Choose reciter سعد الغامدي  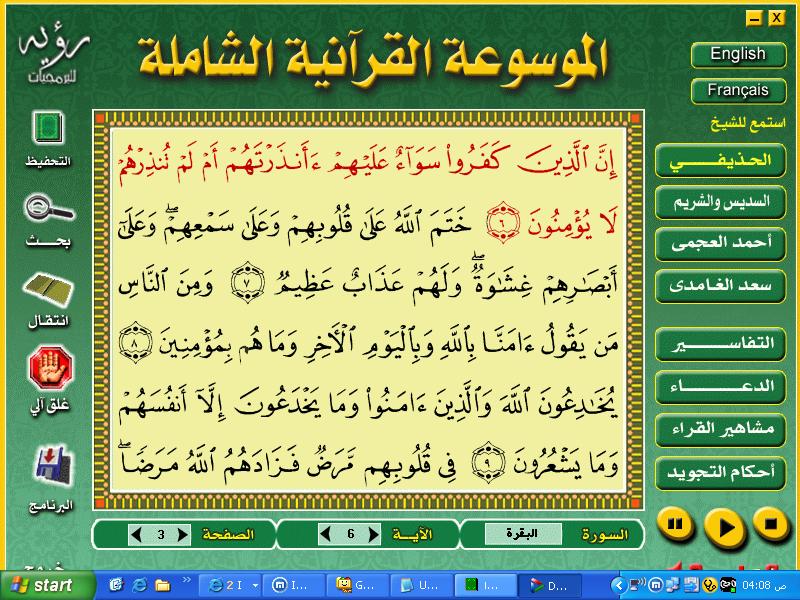(x=720, y=286)
